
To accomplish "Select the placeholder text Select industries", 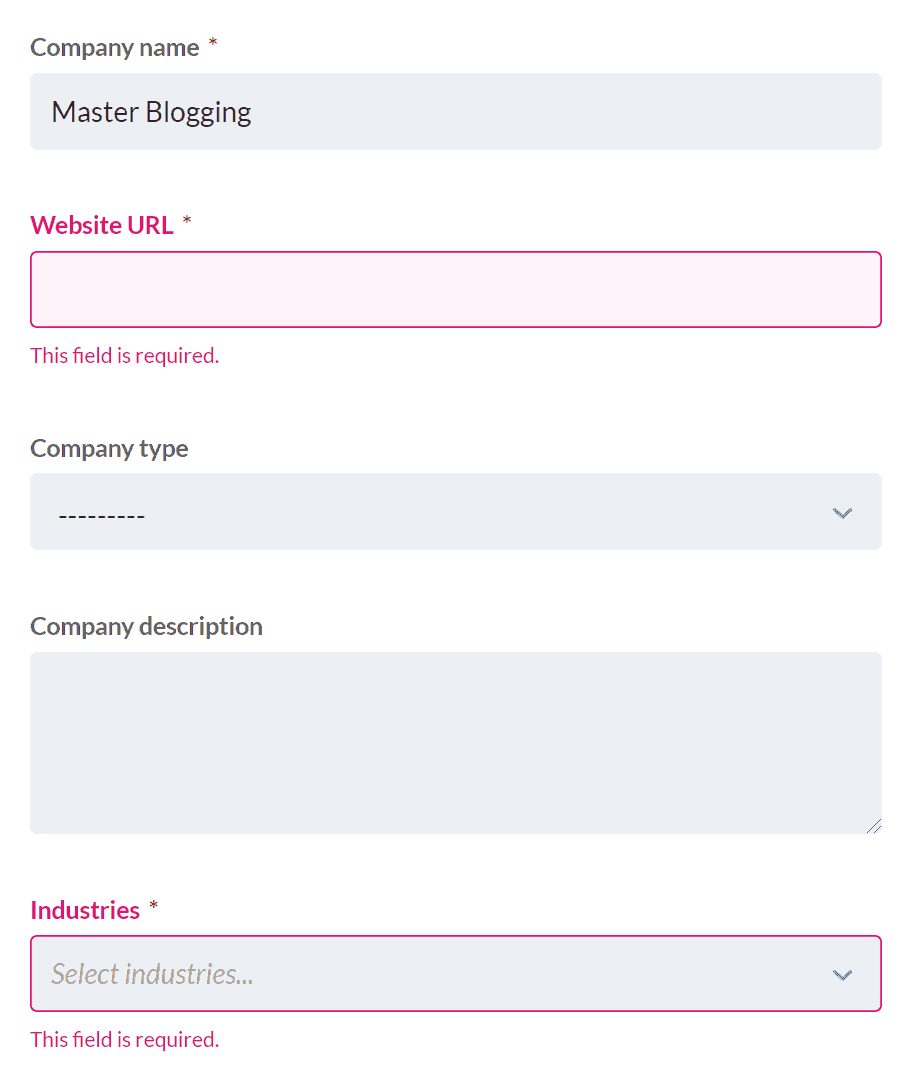I will point(152,973).
